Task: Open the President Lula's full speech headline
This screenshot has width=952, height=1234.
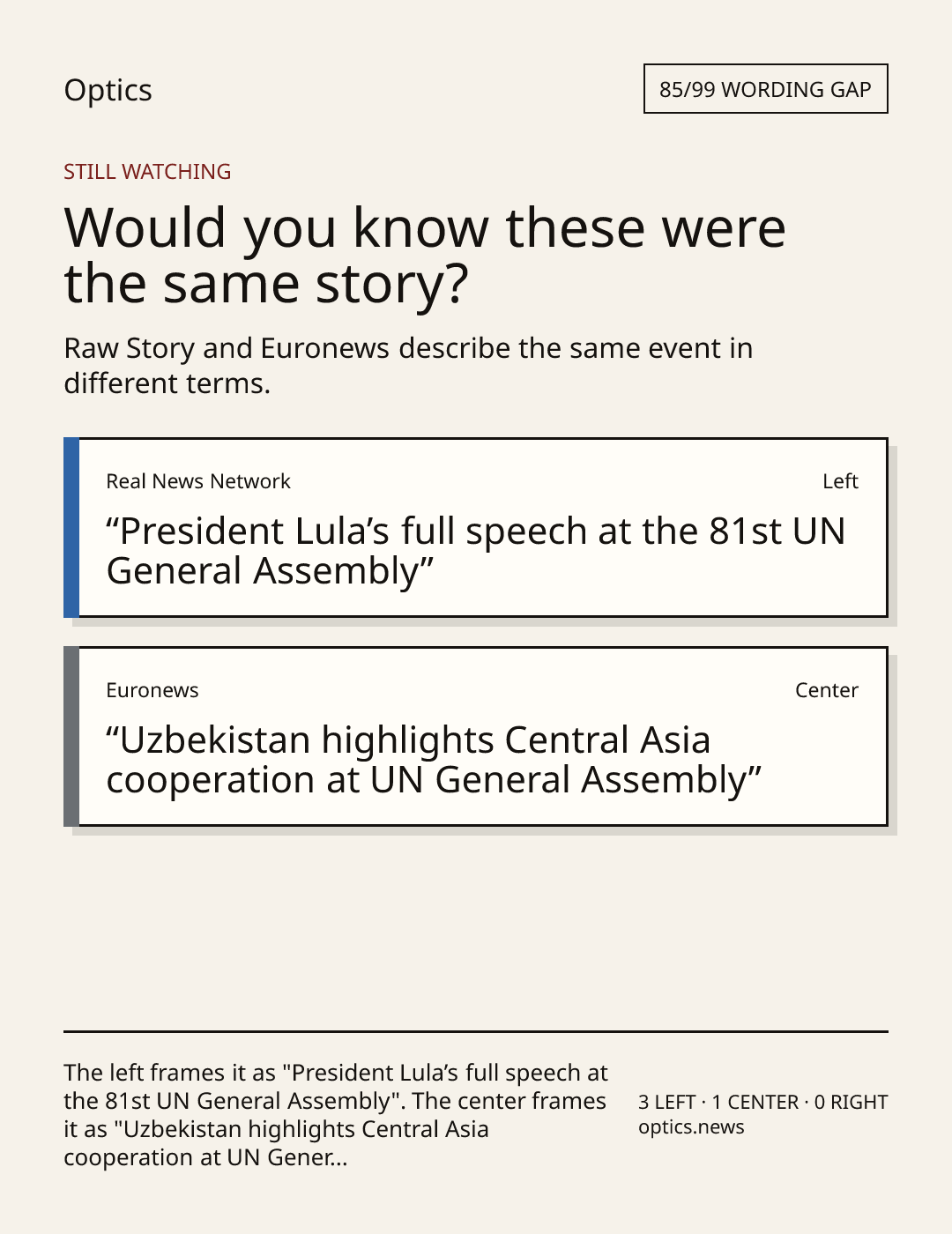Action: point(476,551)
